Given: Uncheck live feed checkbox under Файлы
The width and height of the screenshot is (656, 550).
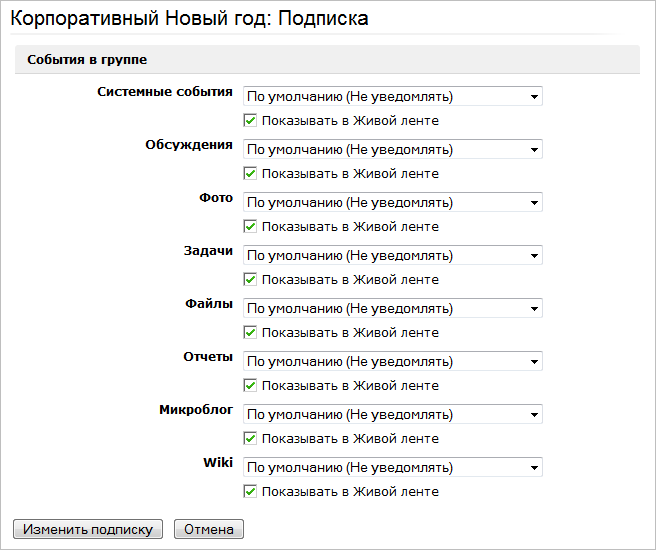Looking at the screenshot, I should pyautogui.click(x=251, y=333).
